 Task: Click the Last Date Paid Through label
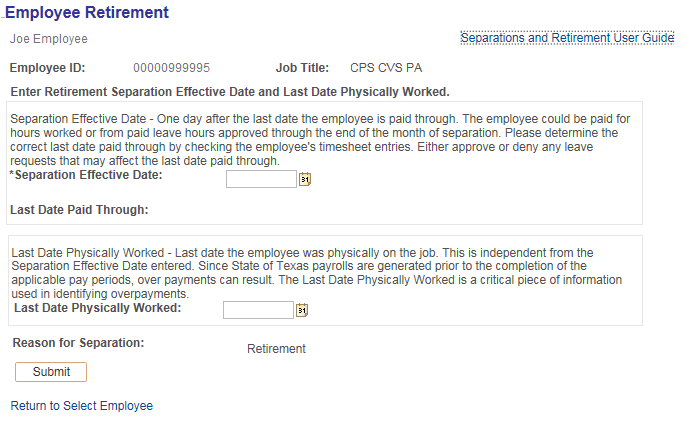79,210
